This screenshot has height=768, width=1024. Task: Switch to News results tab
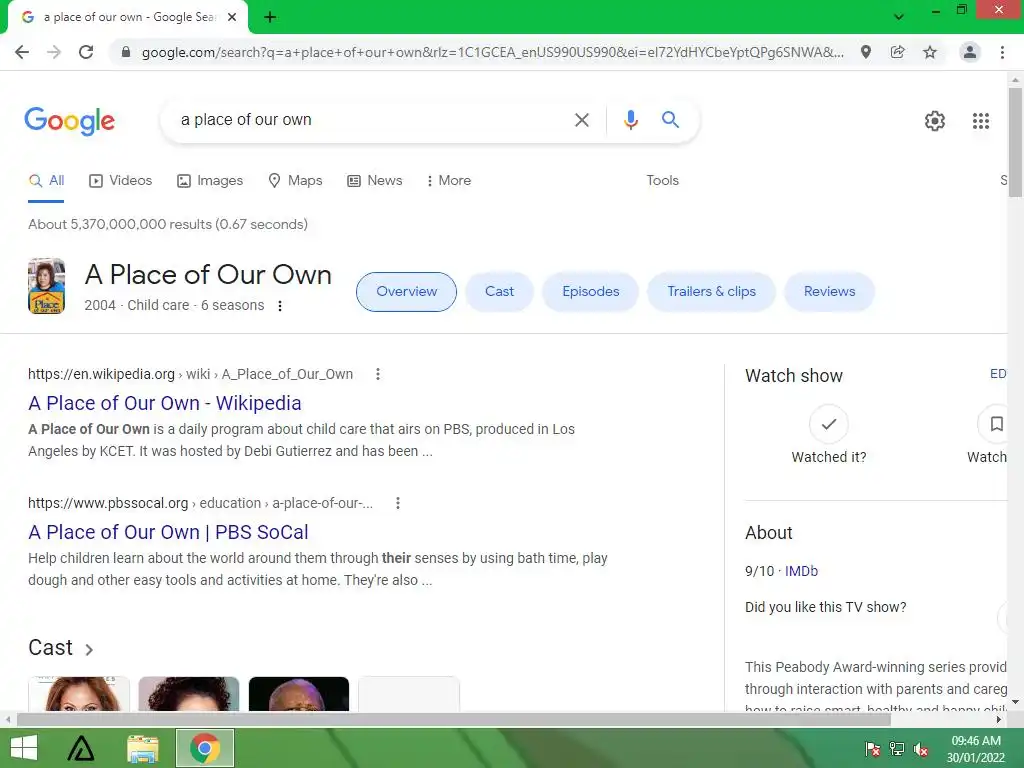click(x=375, y=180)
